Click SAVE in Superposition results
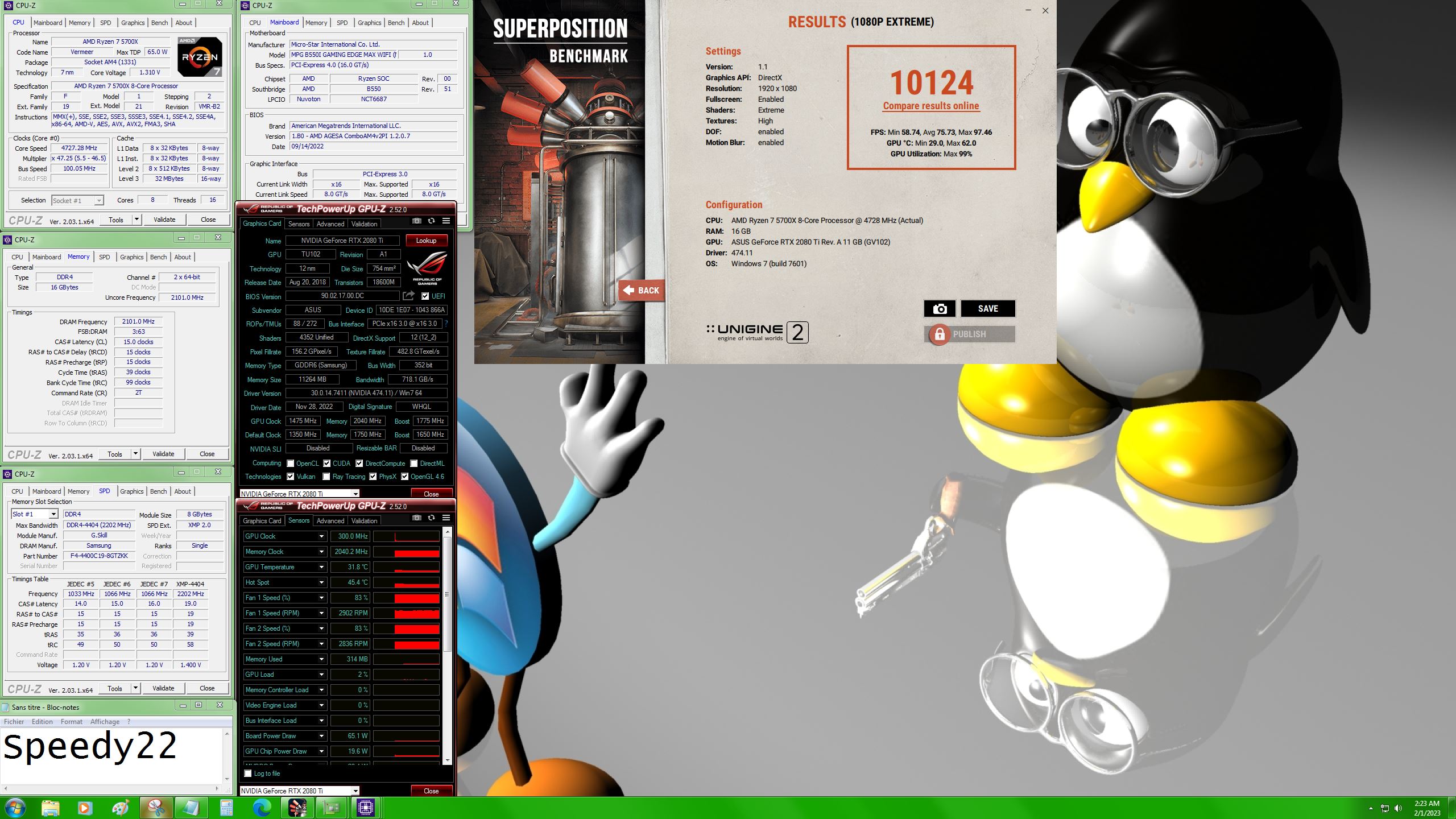The height and width of the screenshot is (819, 1456). tap(988, 308)
